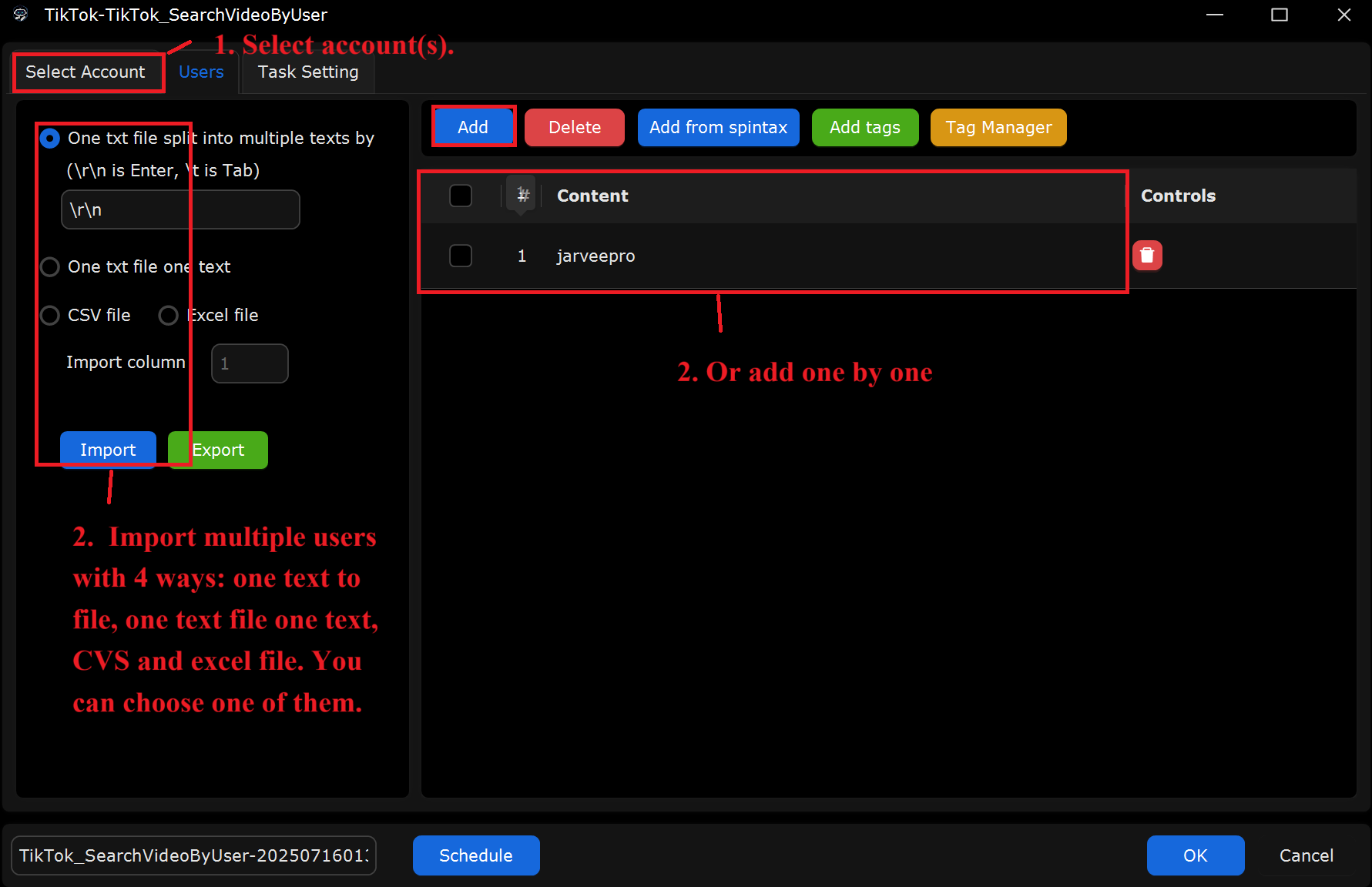Focus the \r\n separator input field
1372x887 pixels.
(180, 209)
